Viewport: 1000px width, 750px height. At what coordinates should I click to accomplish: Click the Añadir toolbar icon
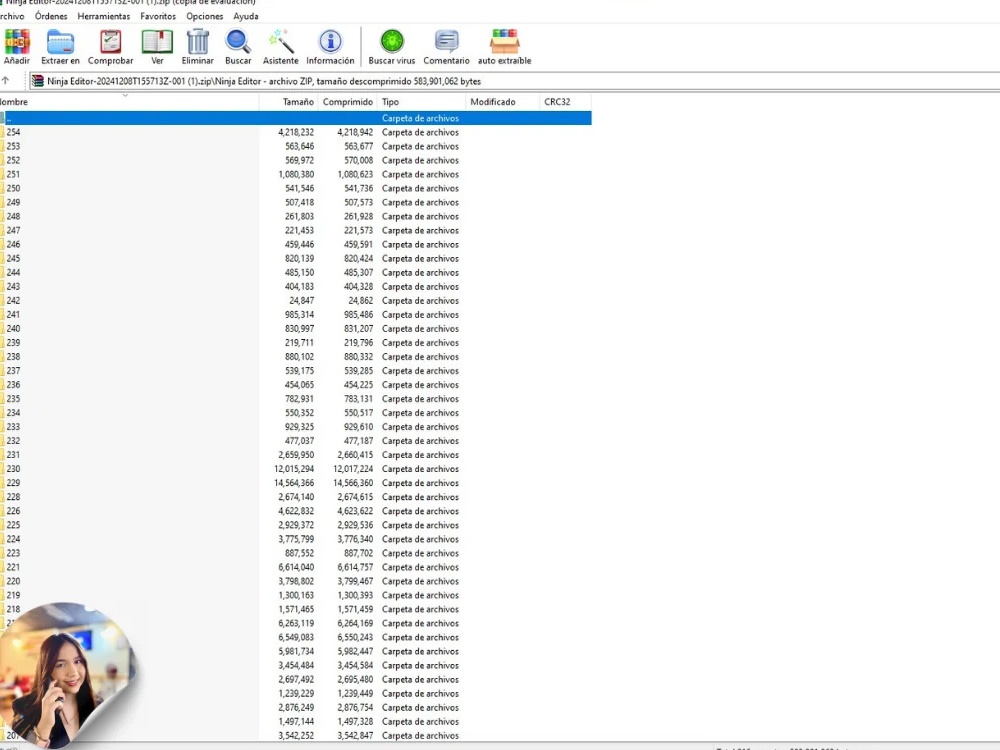point(17,41)
